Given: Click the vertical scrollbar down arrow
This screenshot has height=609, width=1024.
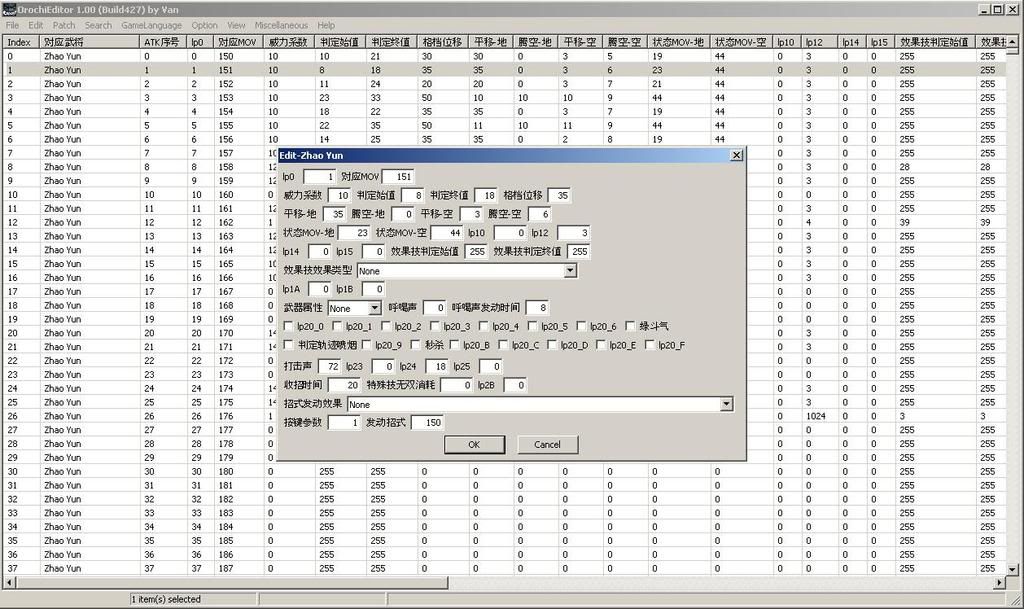Looking at the screenshot, I should pyautogui.click(x=1014, y=570).
